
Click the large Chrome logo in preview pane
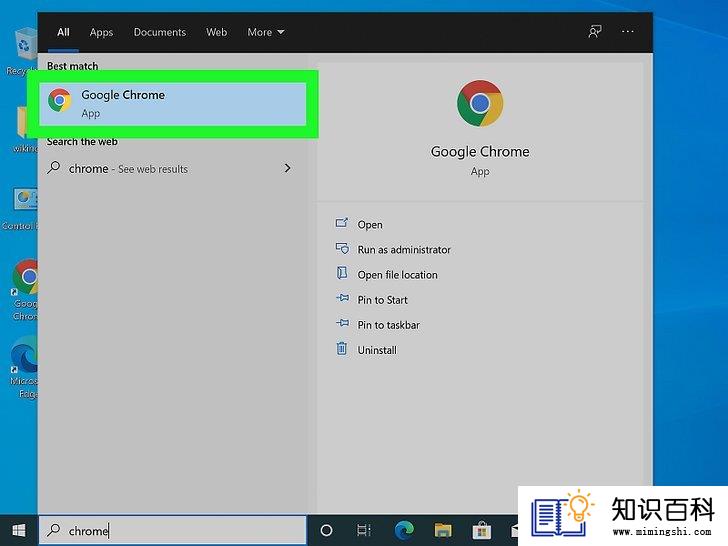[x=480, y=103]
